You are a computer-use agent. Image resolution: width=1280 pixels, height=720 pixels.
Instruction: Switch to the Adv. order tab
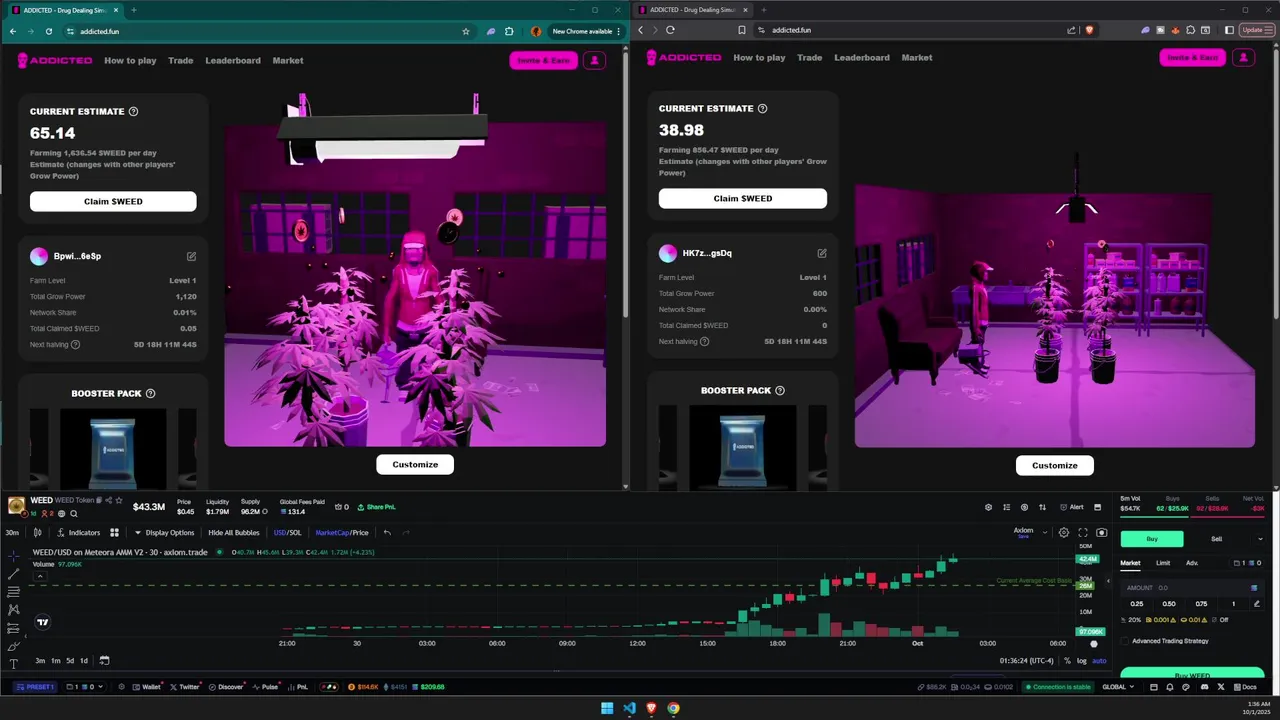coord(1192,563)
